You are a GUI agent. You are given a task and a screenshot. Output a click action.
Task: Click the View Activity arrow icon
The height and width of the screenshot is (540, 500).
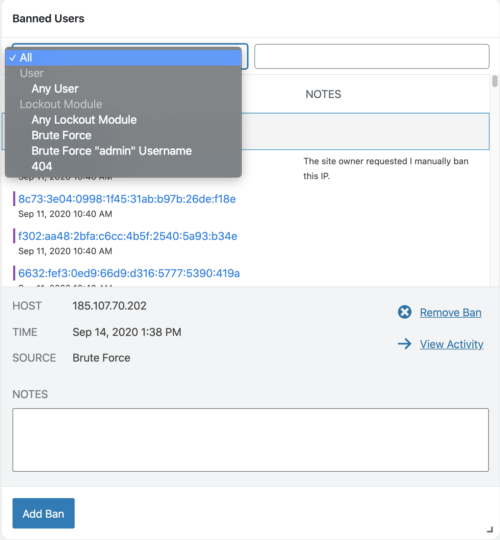[404, 344]
